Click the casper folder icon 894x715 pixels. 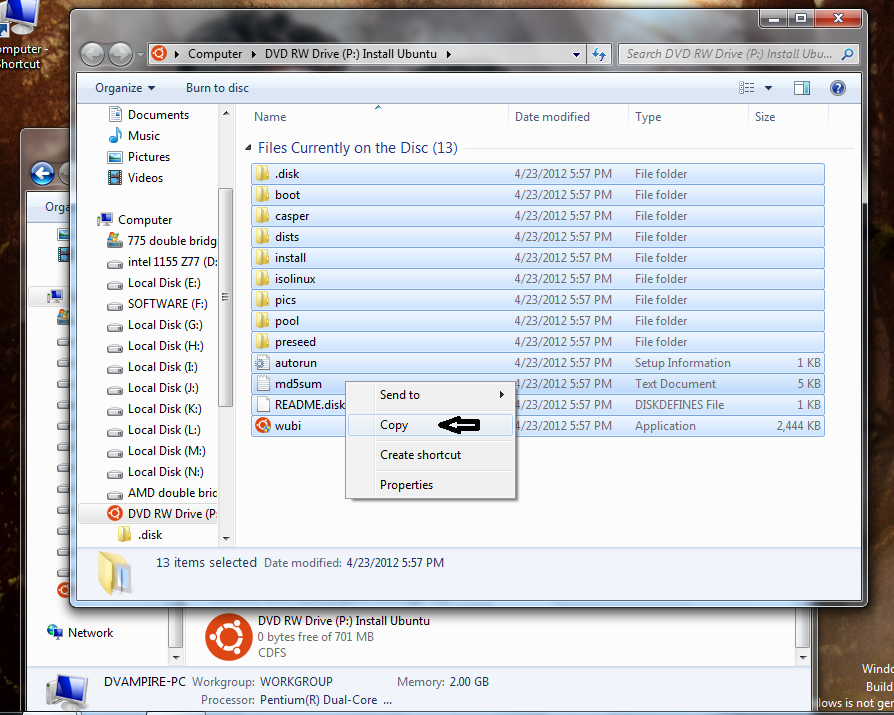click(262, 216)
